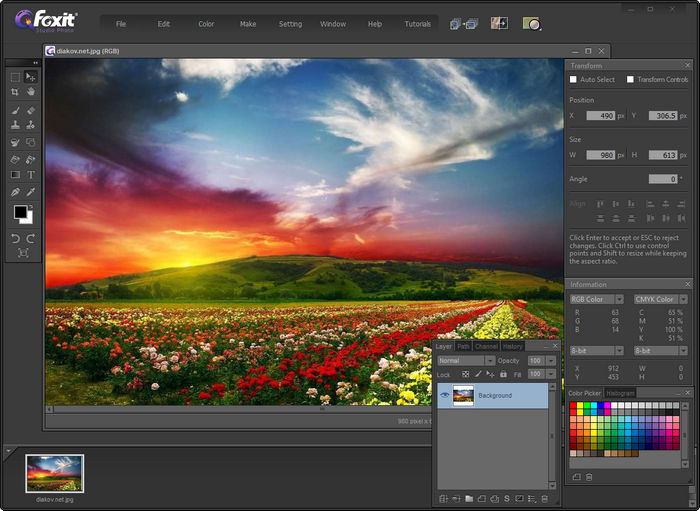The height and width of the screenshot is (511, 700).
Task: Click the Undo arrow in toolbox
Action: click(15, 239)
